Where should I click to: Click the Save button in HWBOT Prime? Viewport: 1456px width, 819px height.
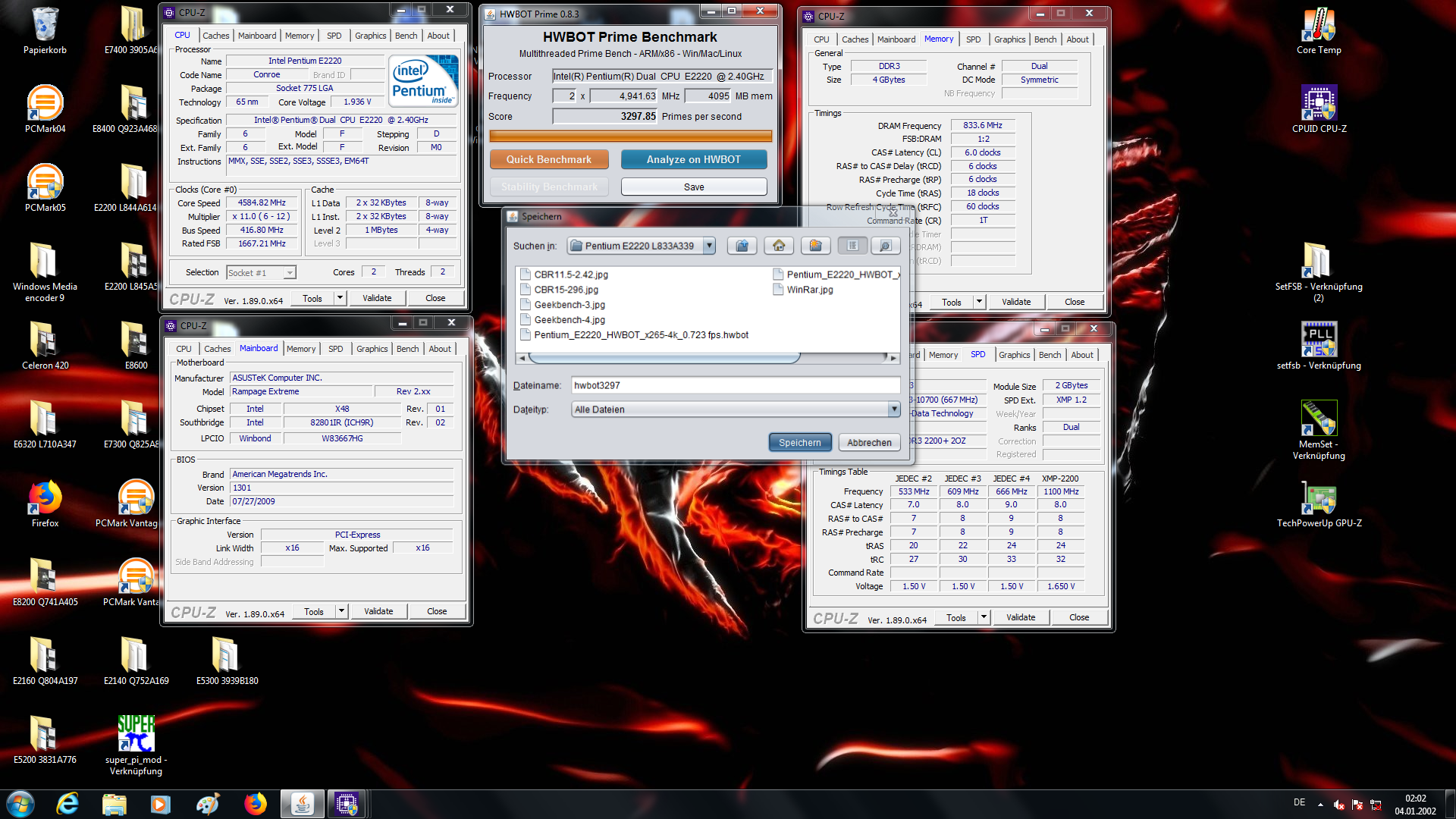pyautogui.click(x=694, y=187)
